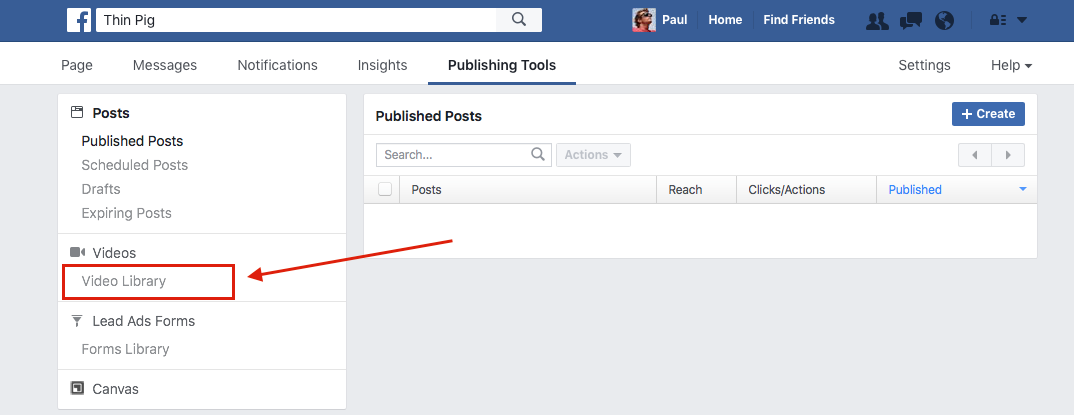
Task: Click the Create button
Action: click(x=988, y=114)
